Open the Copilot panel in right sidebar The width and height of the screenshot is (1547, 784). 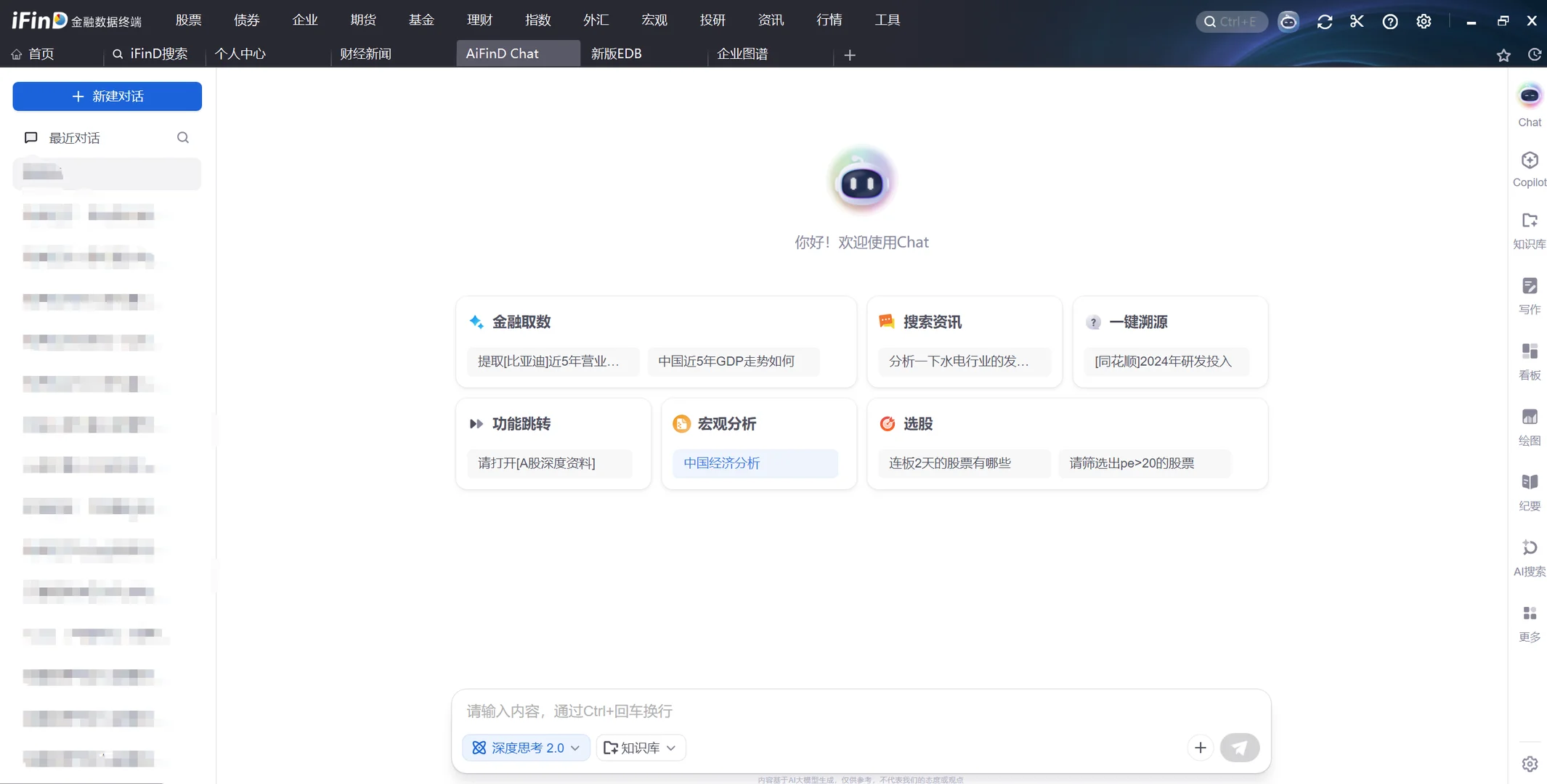tap(1529, 168)
